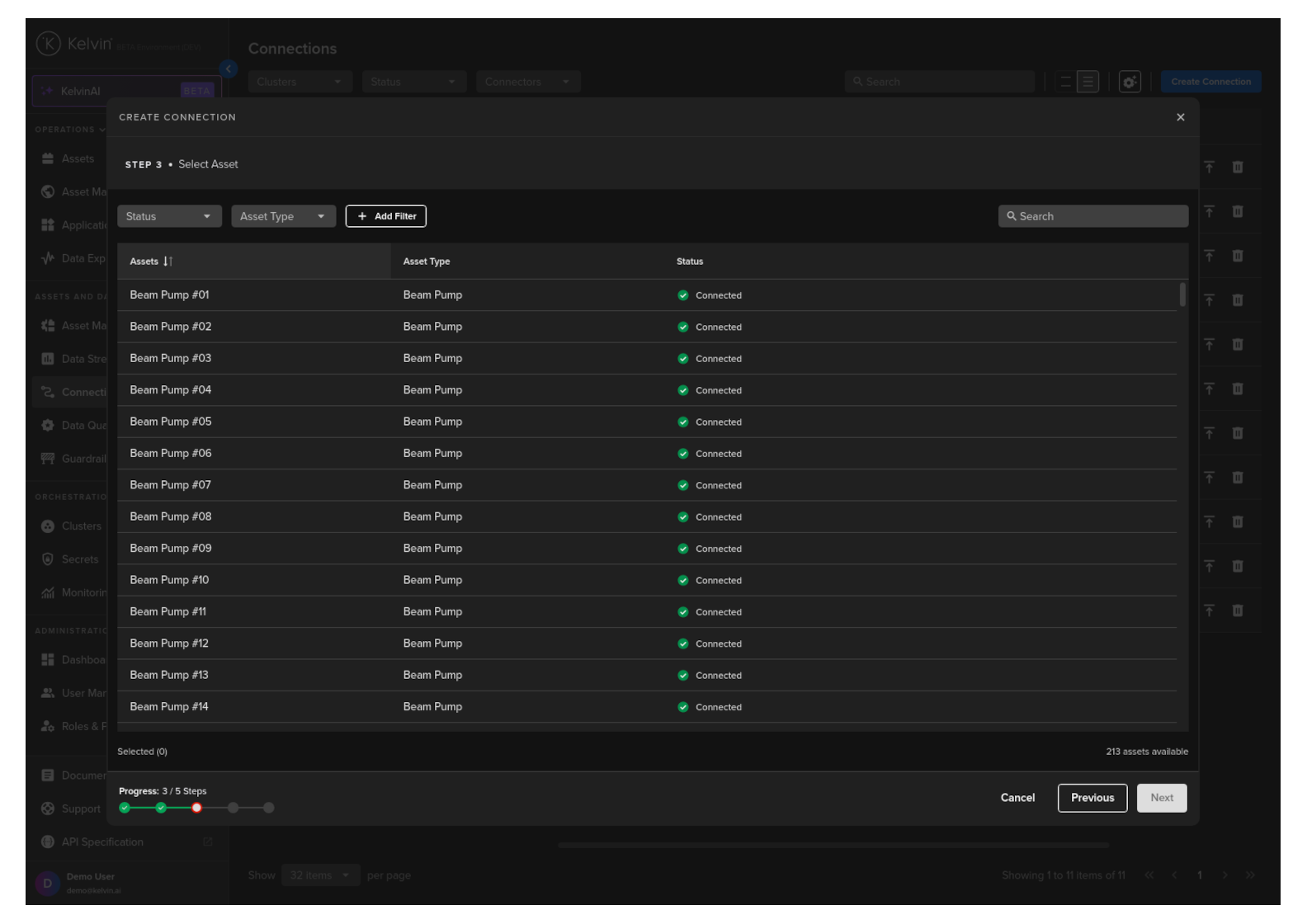Click the Asset Type column header
This screenshot has width=1307, height=924.
427,262
